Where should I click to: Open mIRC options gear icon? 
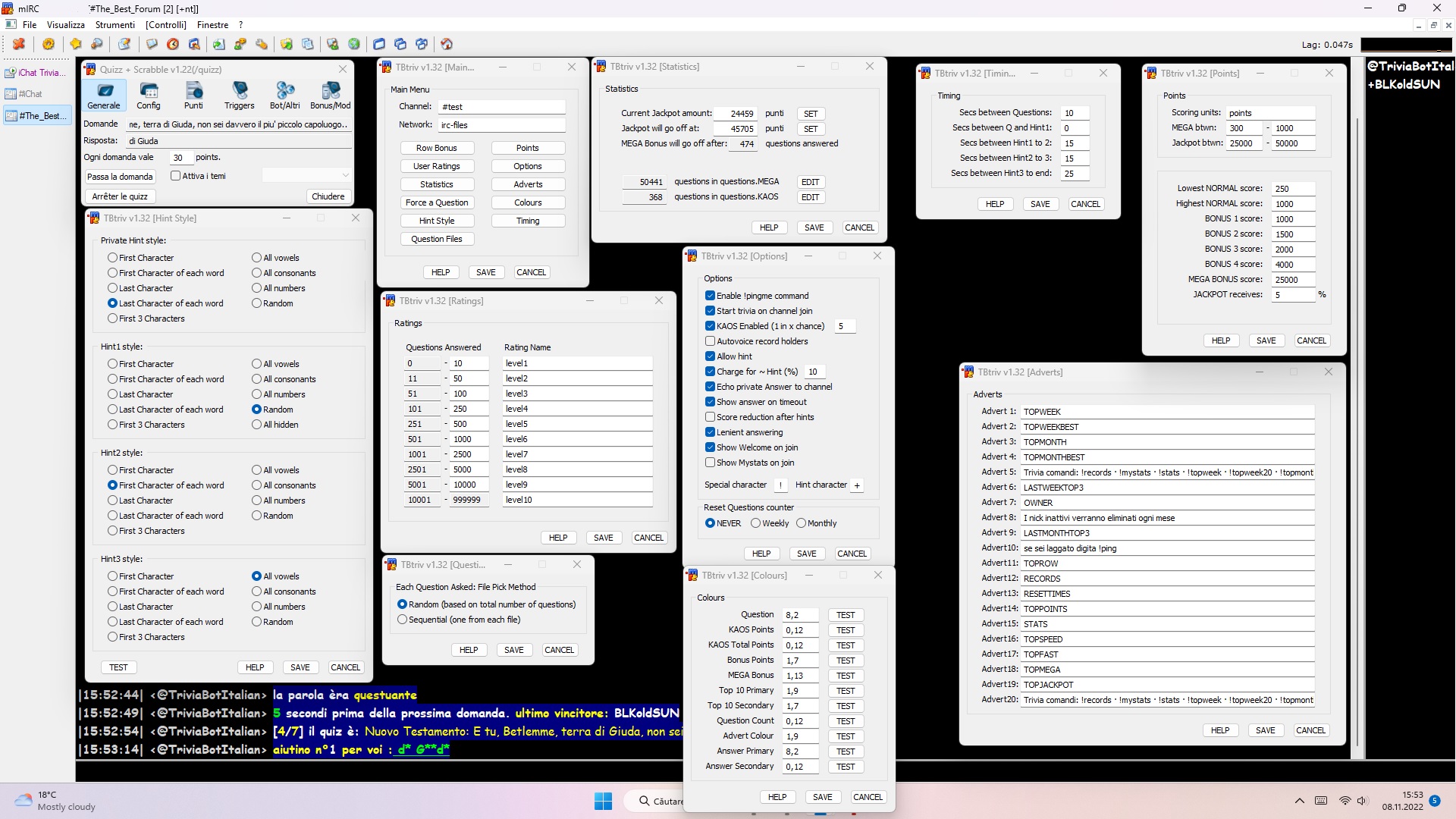point(49,44)
